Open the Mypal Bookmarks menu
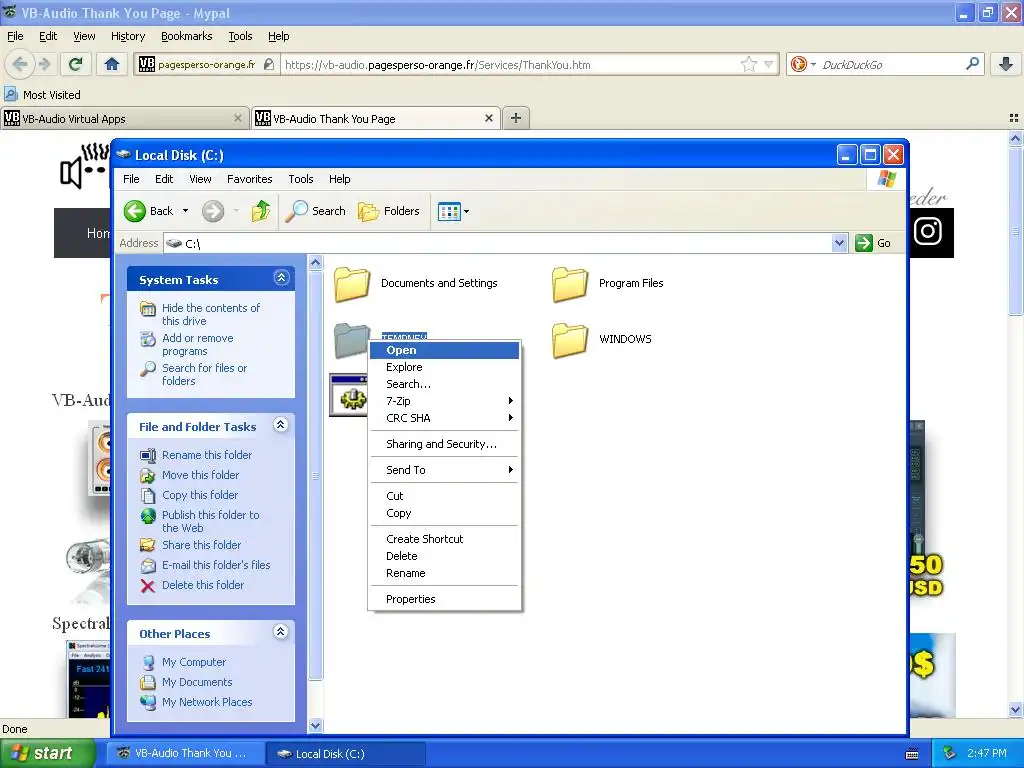The image size is (1024, 768). pyautogui.click(x=186, y=37)
